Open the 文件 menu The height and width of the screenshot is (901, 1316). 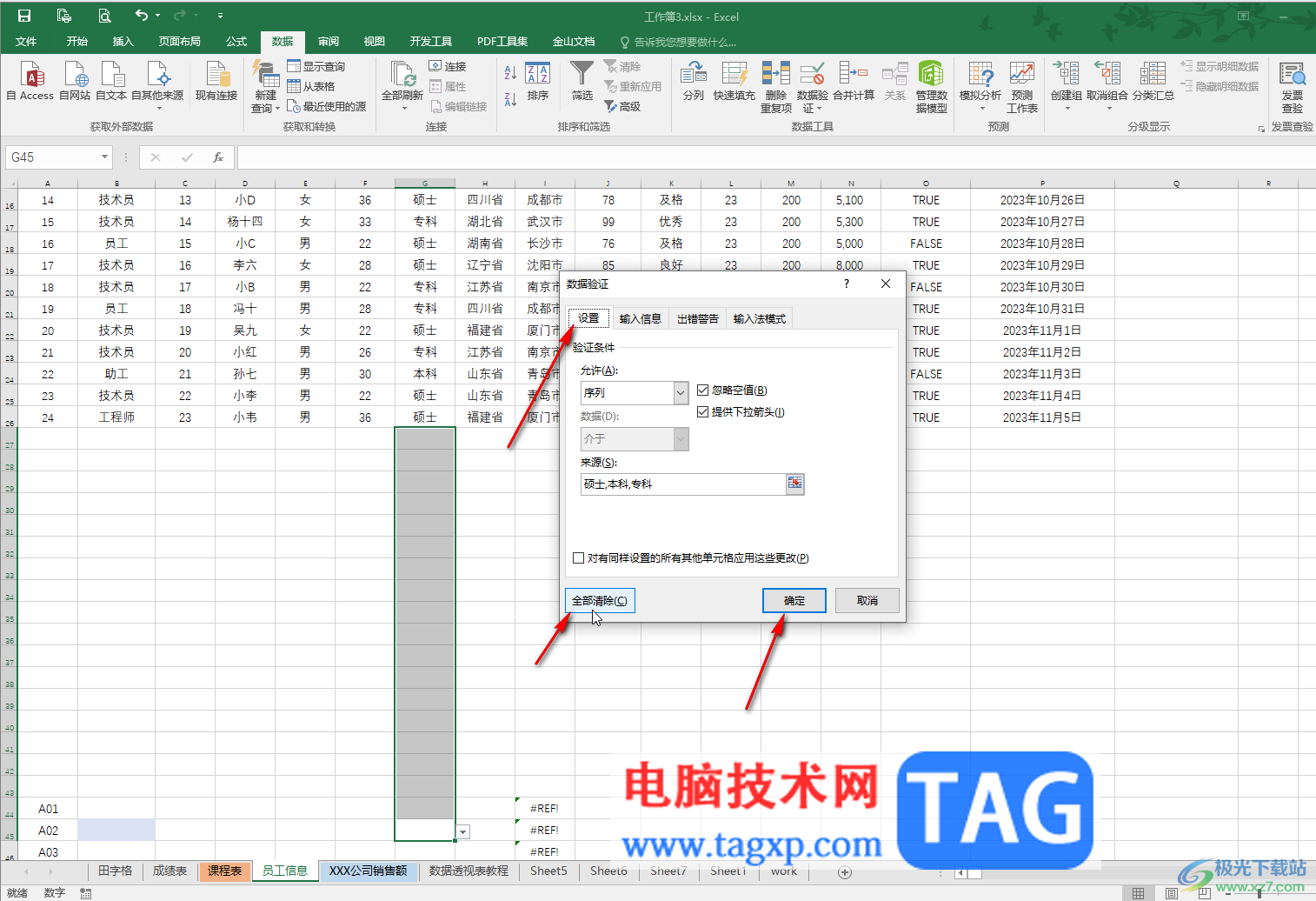[26, 42]
